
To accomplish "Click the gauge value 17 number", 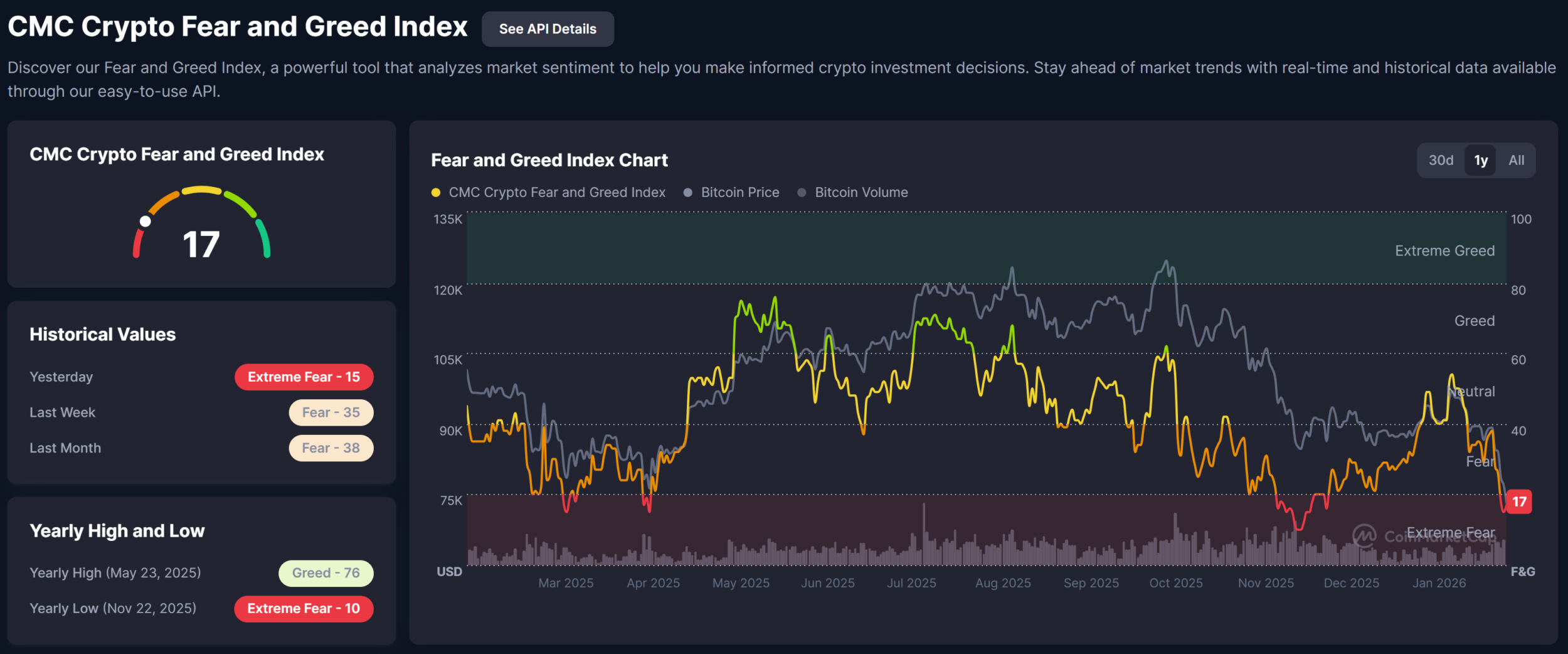I will 201,244.
